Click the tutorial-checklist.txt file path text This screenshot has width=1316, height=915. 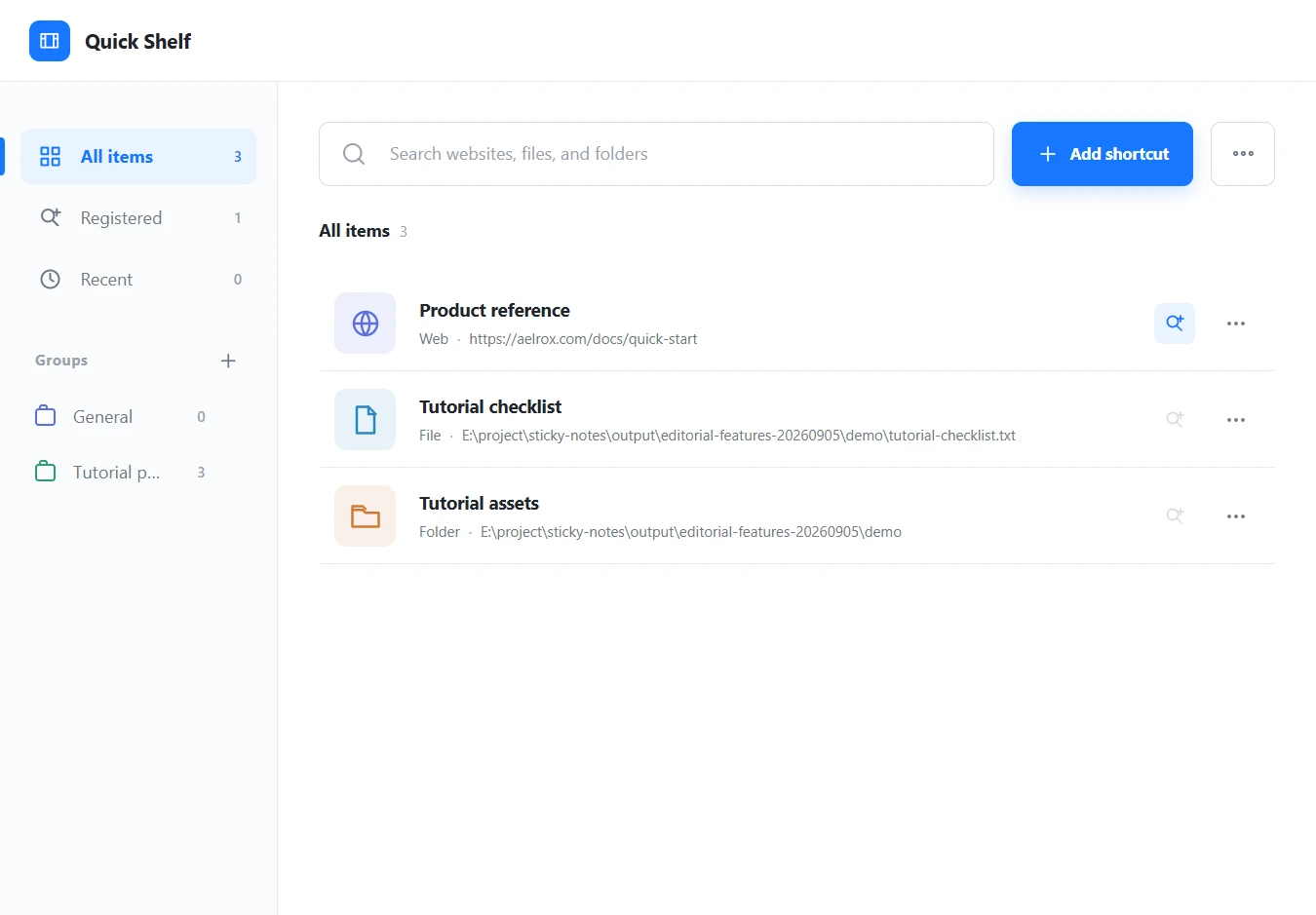pos(739,436)
